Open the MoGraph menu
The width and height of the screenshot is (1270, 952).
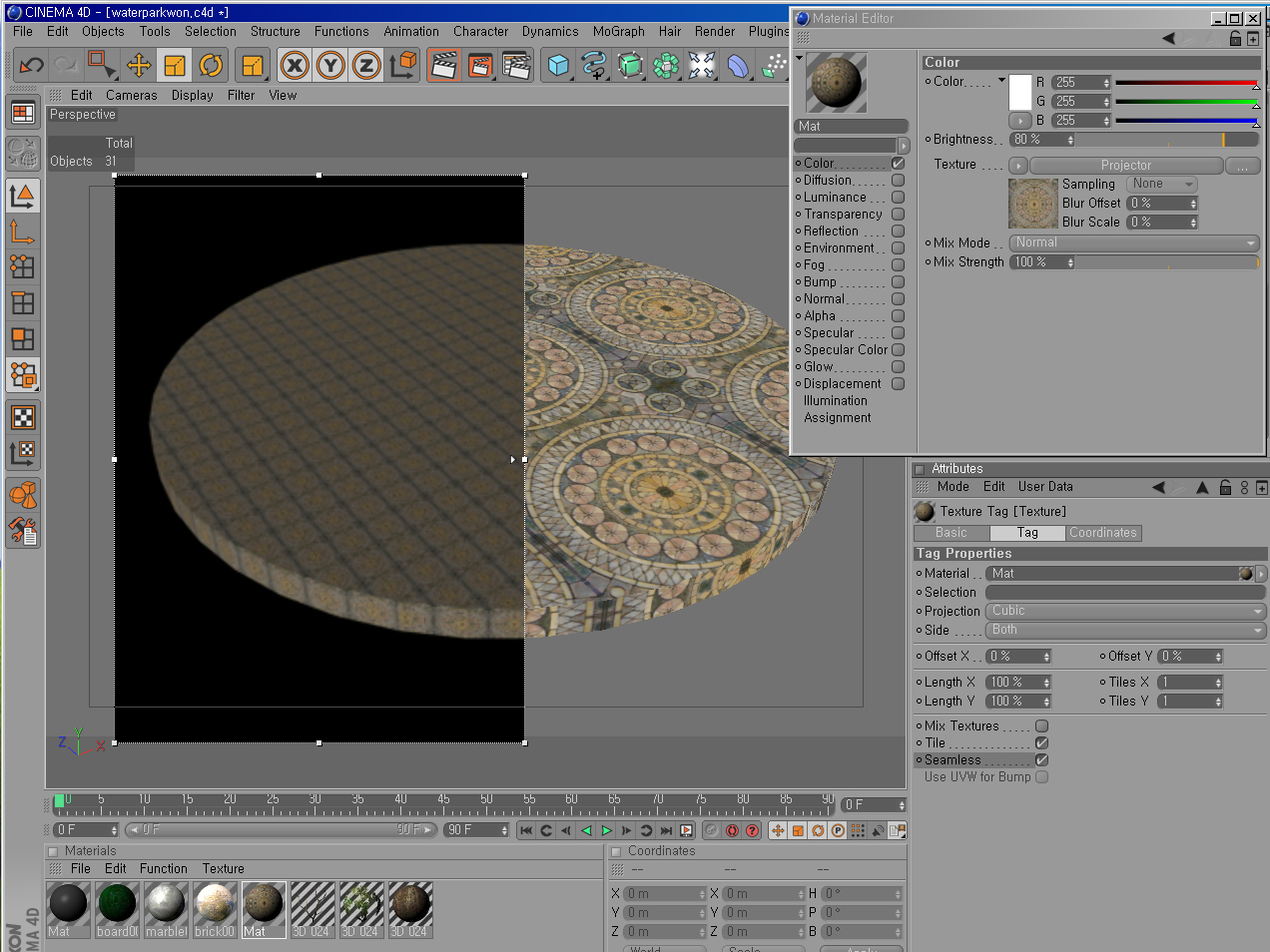(x=619, y=32)
